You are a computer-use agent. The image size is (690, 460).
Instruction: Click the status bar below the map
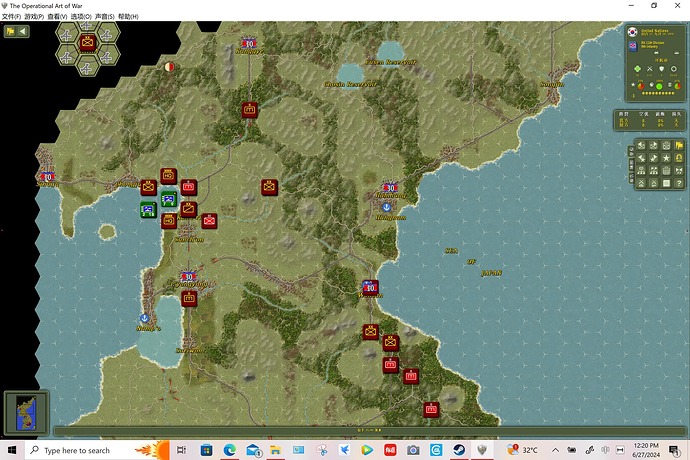370,431
